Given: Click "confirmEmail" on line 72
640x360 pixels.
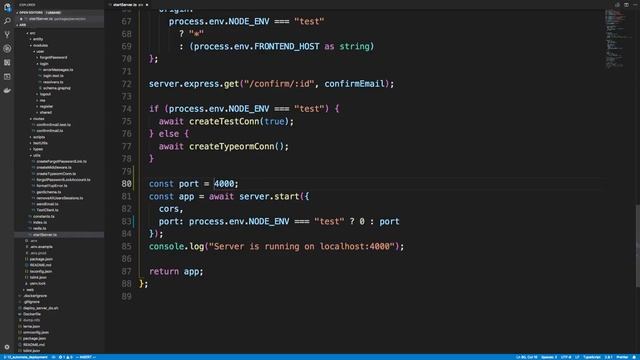Looking at the screenshot, I should [355, 84].
